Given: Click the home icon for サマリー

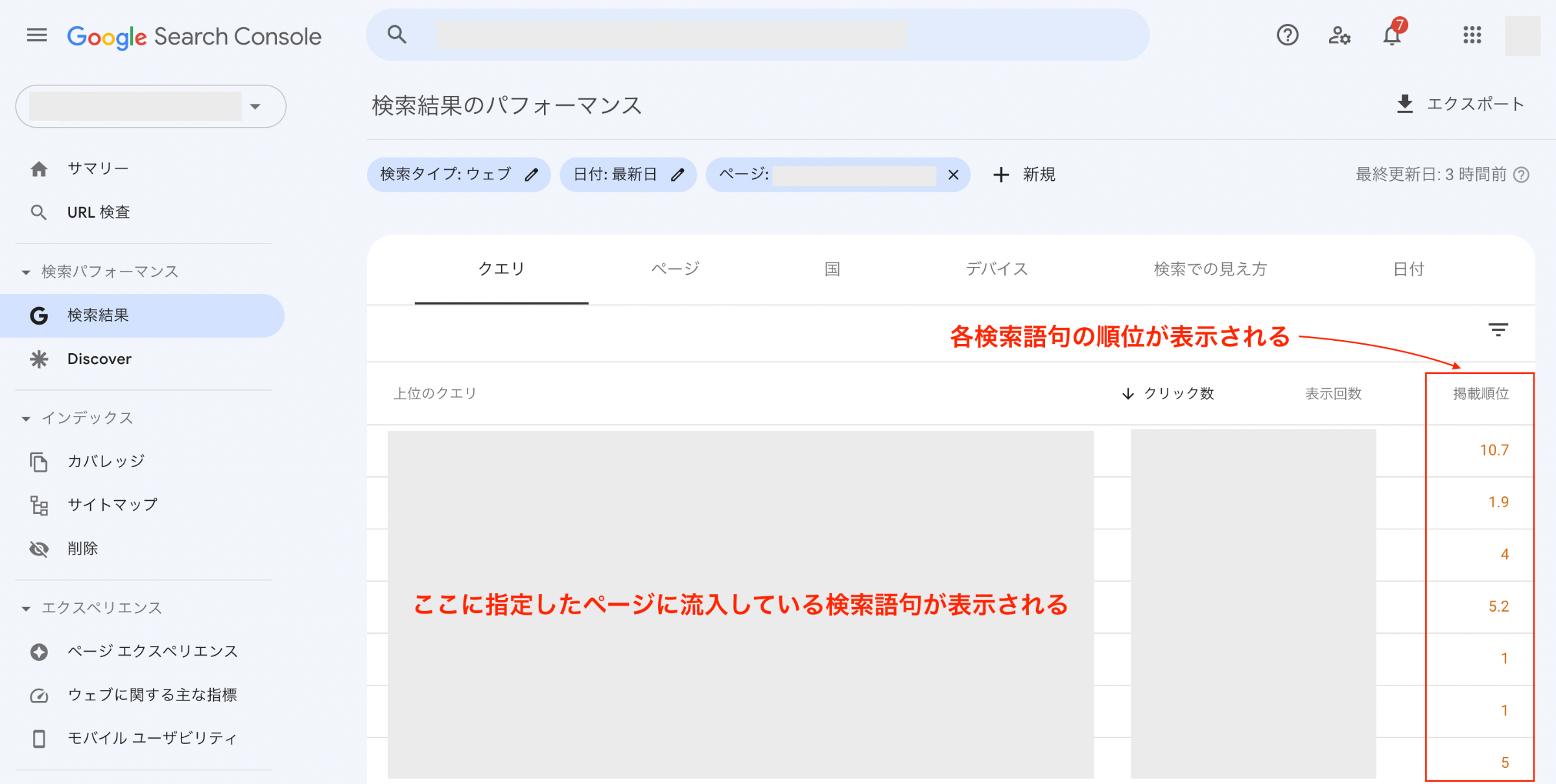Looking at the screenshot, I should click(x=39, y=169).
